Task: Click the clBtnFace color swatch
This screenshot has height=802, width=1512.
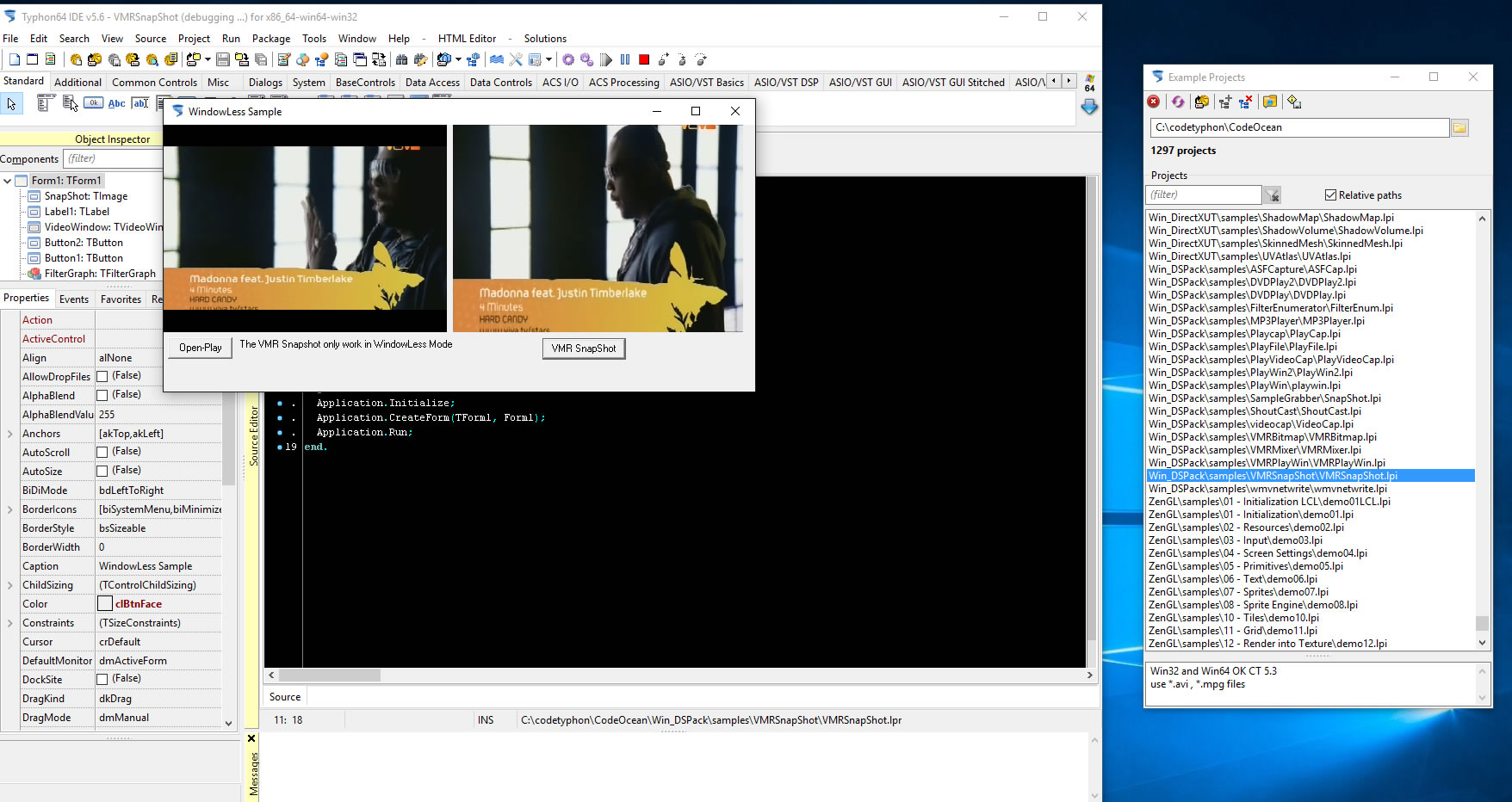Action: (x=105, y=604)
